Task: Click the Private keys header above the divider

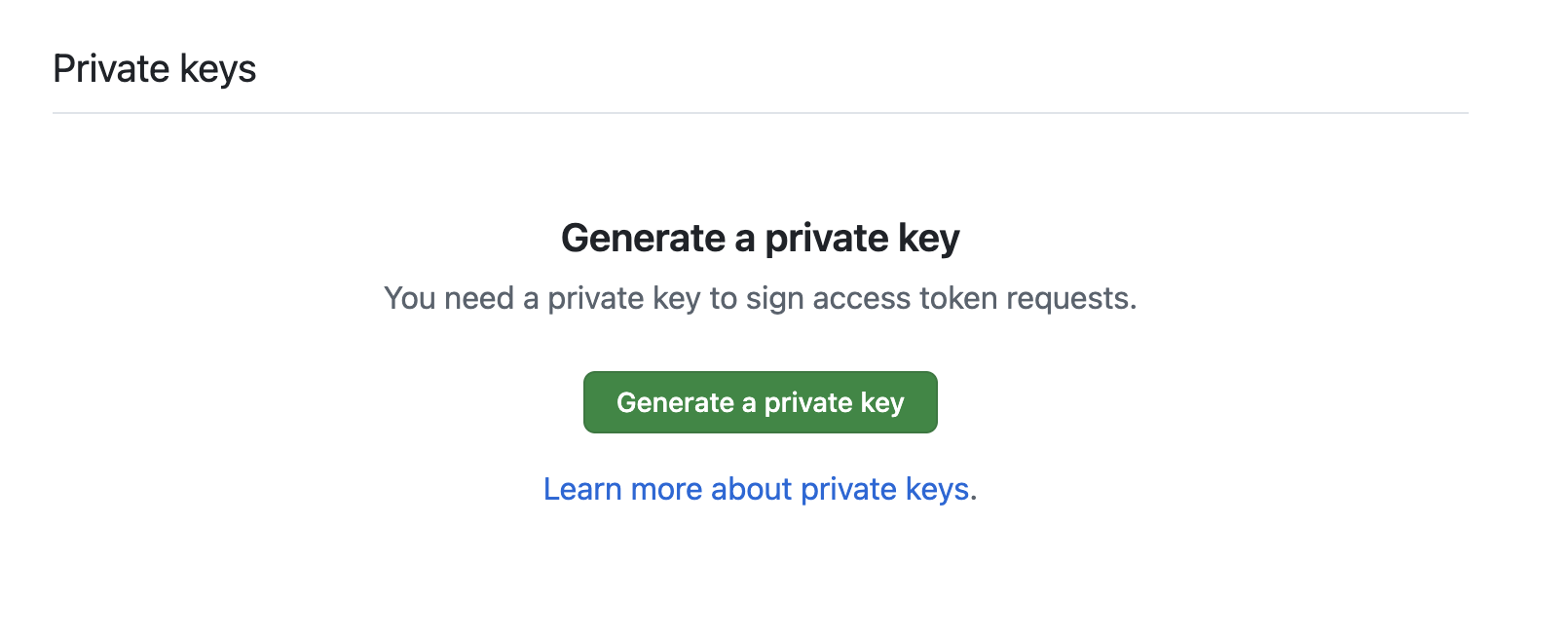Action: point(154,69)
